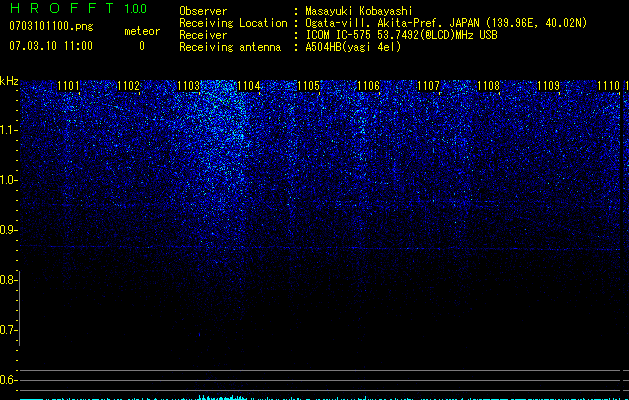Click time marker 1105
629x400 pixels.
(x=308, y=86)
